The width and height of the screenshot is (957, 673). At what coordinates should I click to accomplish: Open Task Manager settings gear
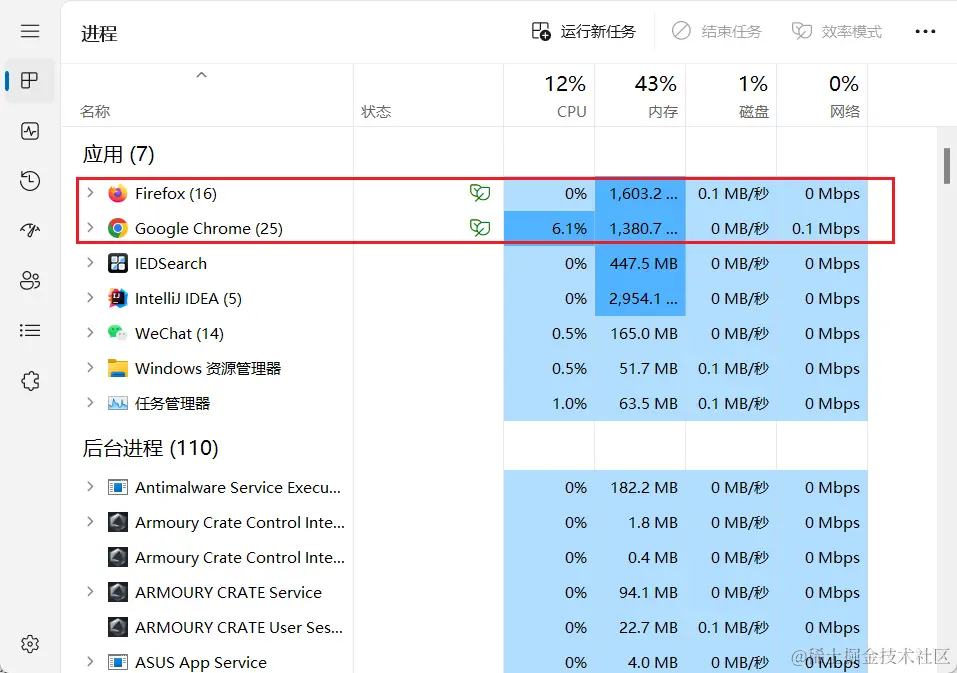30,644
